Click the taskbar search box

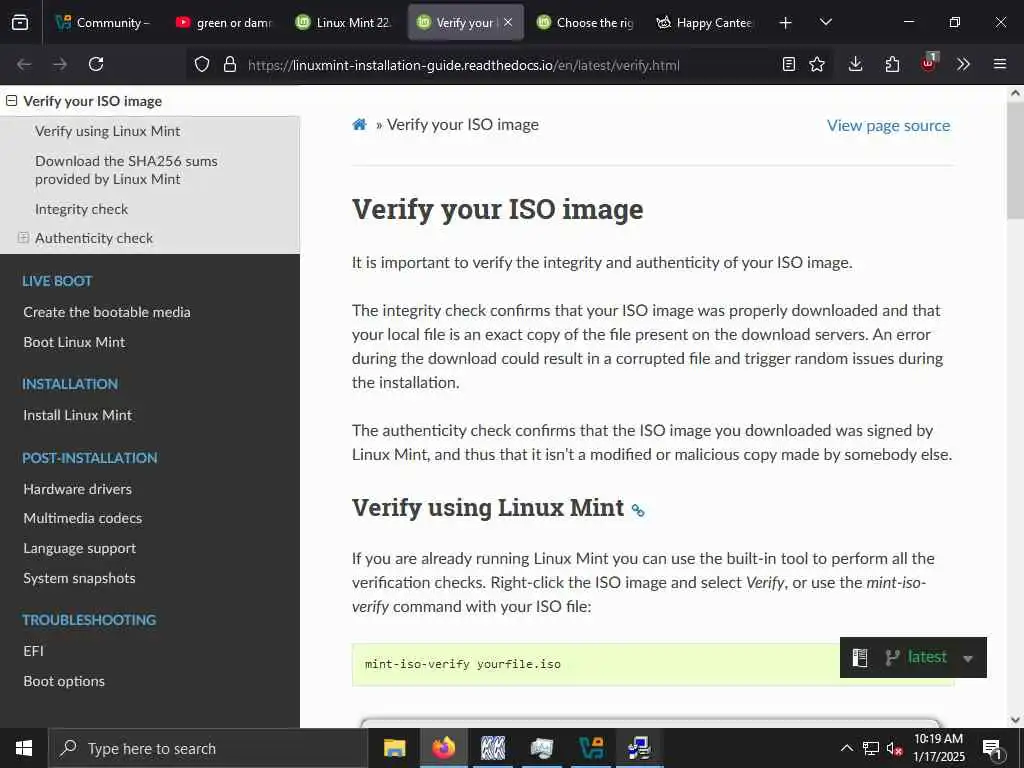tap(208, 748)
